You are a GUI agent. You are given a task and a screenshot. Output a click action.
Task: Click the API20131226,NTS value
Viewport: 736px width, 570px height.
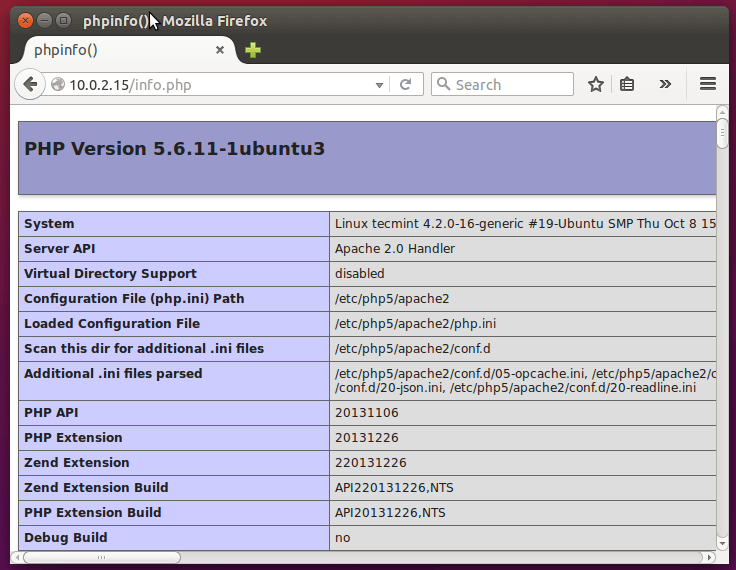[x=390, y=512]
